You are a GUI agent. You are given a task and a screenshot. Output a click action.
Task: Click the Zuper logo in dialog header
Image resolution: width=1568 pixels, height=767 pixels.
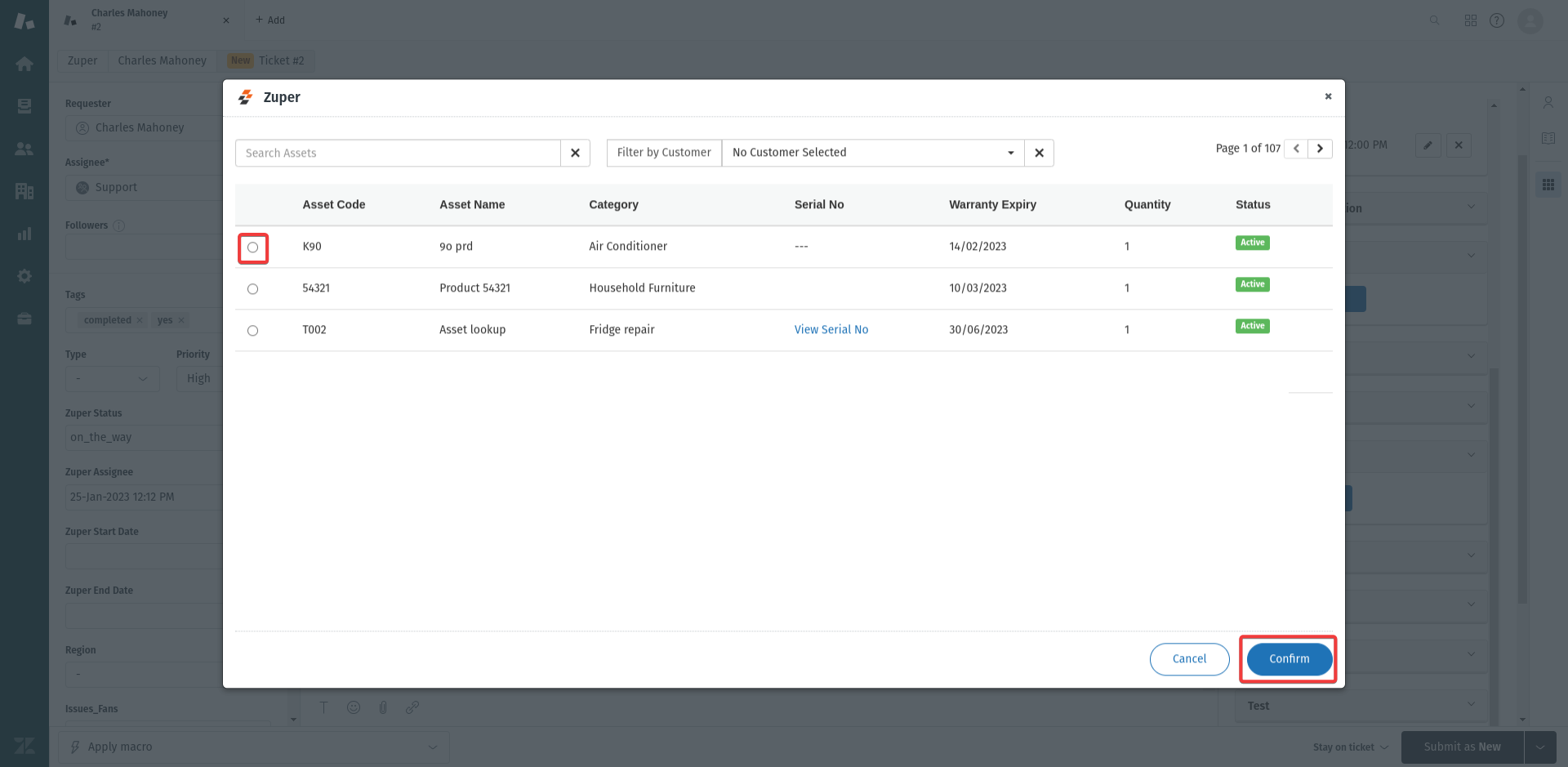(x=245, y=97)
